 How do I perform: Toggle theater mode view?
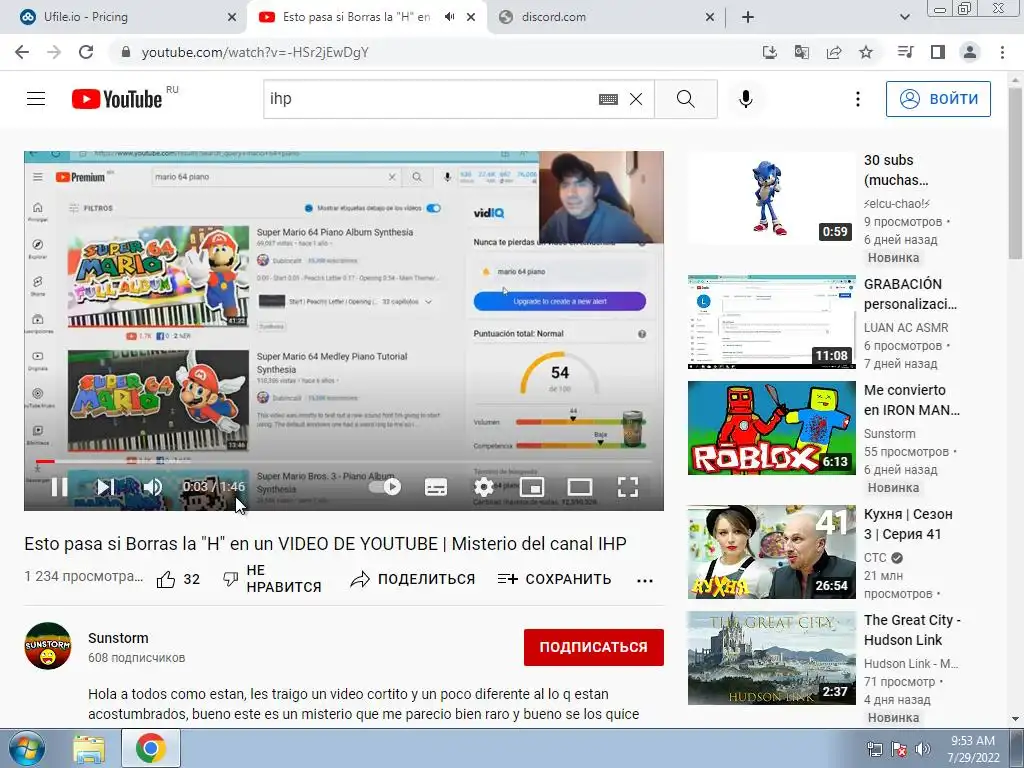point(580,487)
